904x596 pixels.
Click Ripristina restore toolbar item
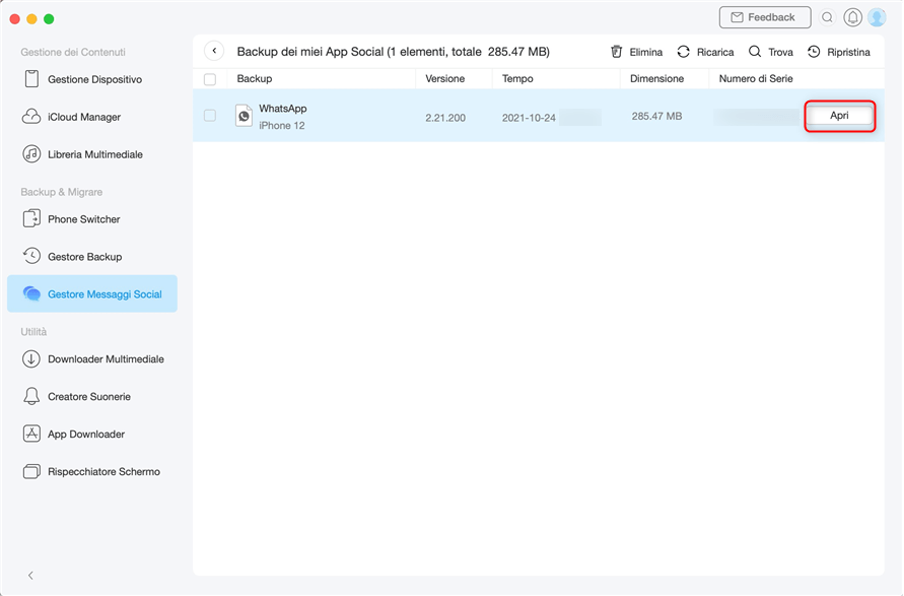coord(838,52)
